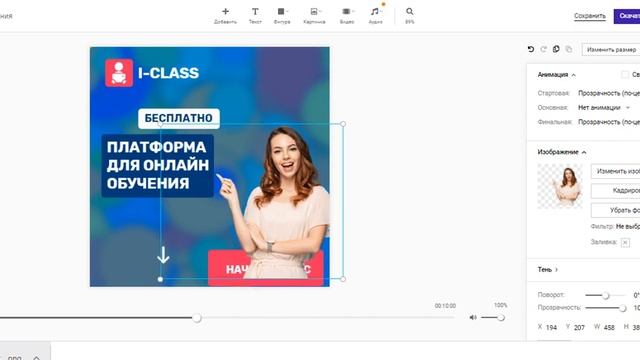The width and height of the screenshot is (640, 360).
Task: Open the Картинка image tool
Action: (314, 16)
